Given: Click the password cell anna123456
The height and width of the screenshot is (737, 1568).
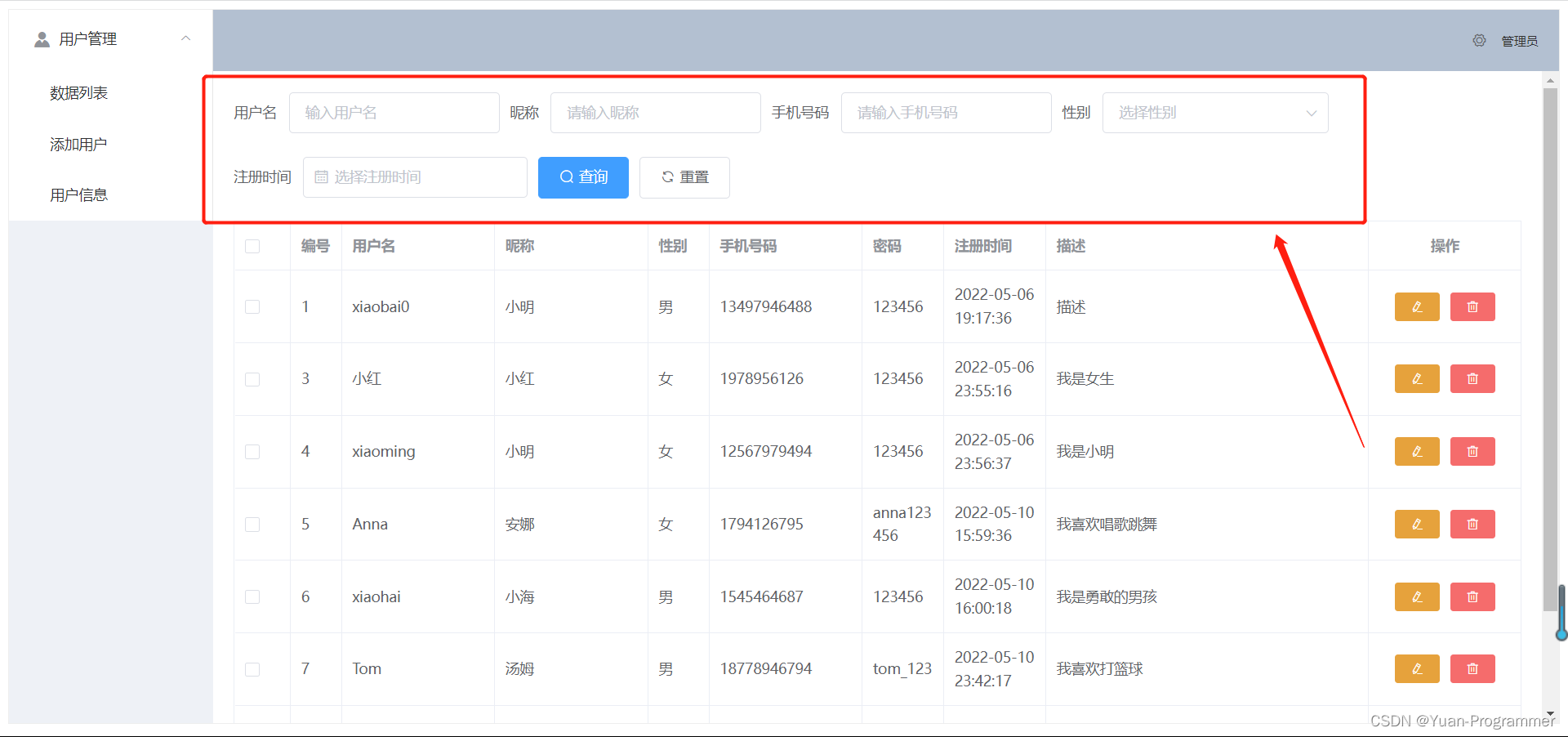Looking at the screenshot, I should (902, 525).
